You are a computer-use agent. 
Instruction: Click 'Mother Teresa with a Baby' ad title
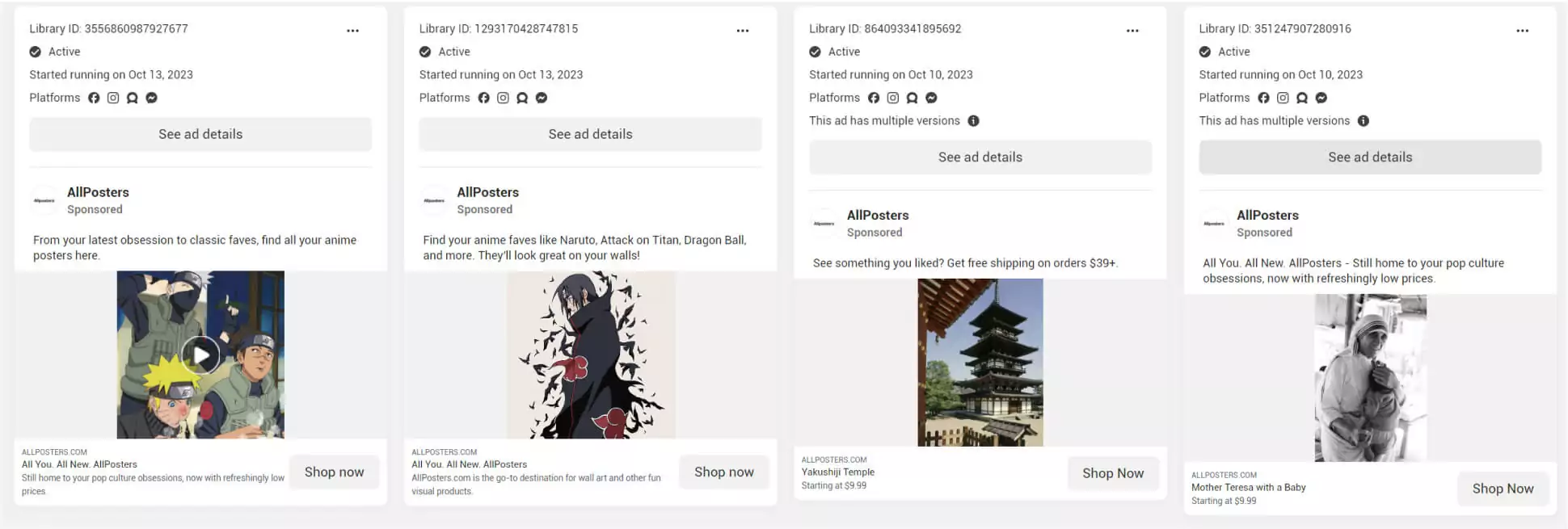[x=1249, y=488]
